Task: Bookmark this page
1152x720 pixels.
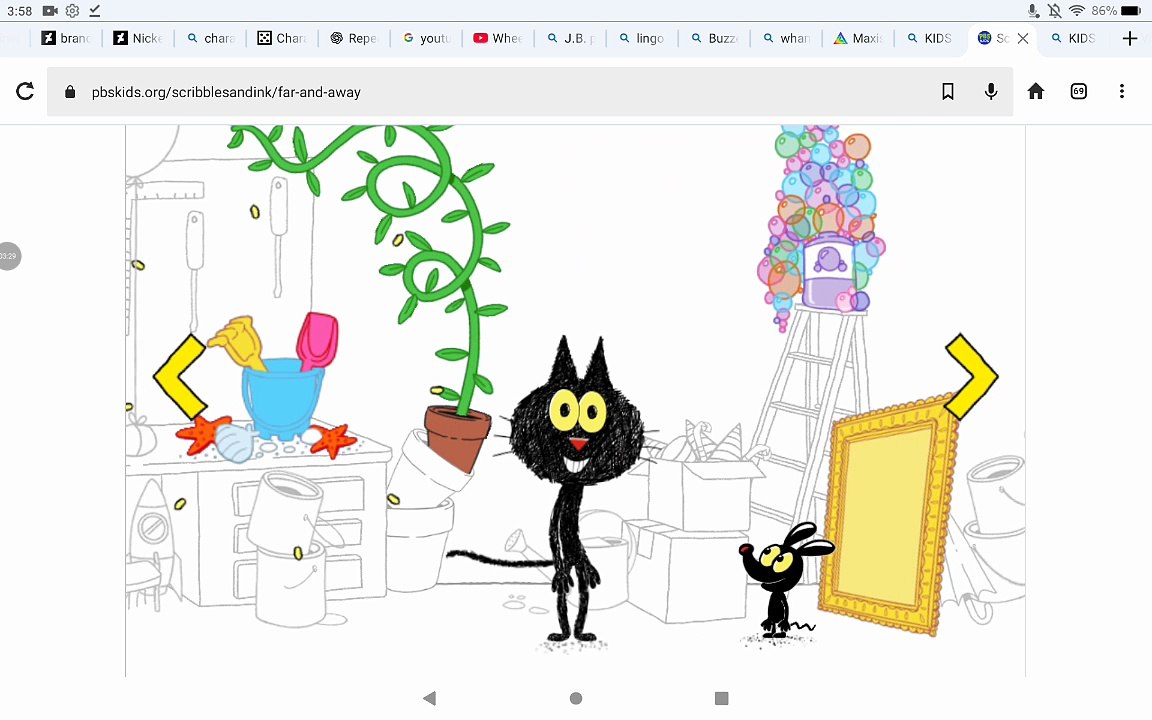Action: (948, 91)
